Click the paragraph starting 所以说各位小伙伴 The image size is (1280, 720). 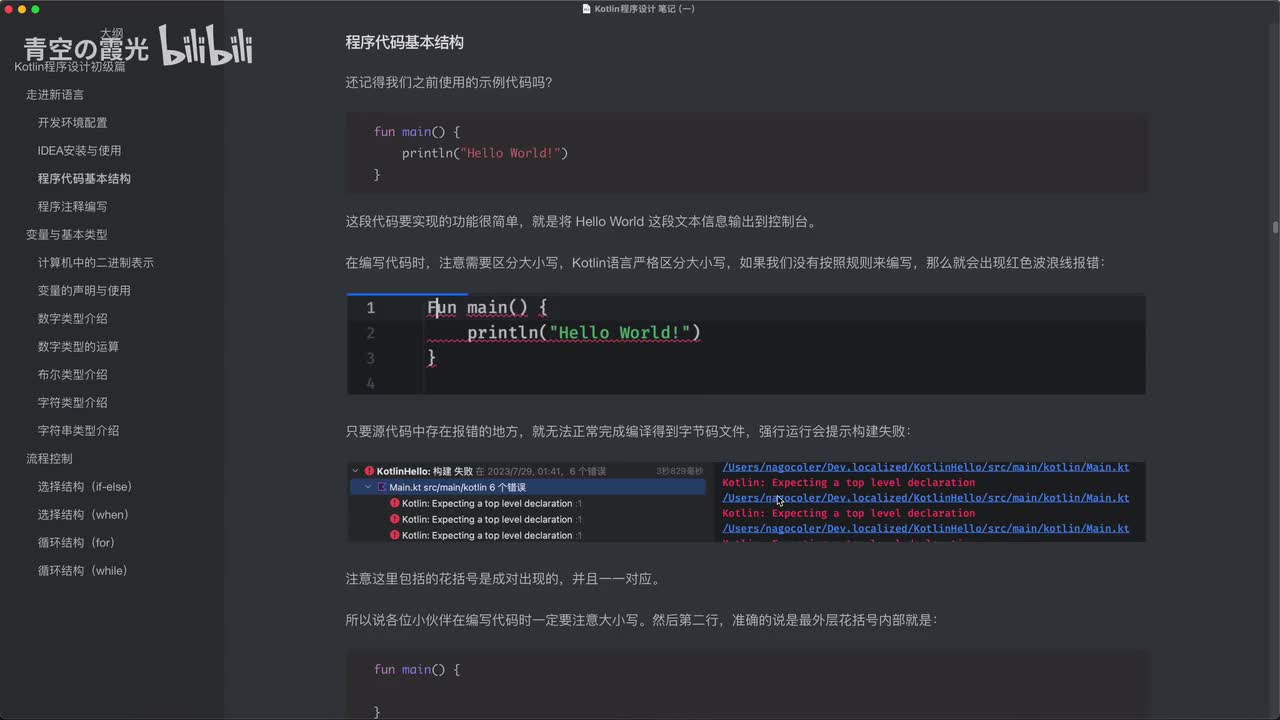point(641,620)
